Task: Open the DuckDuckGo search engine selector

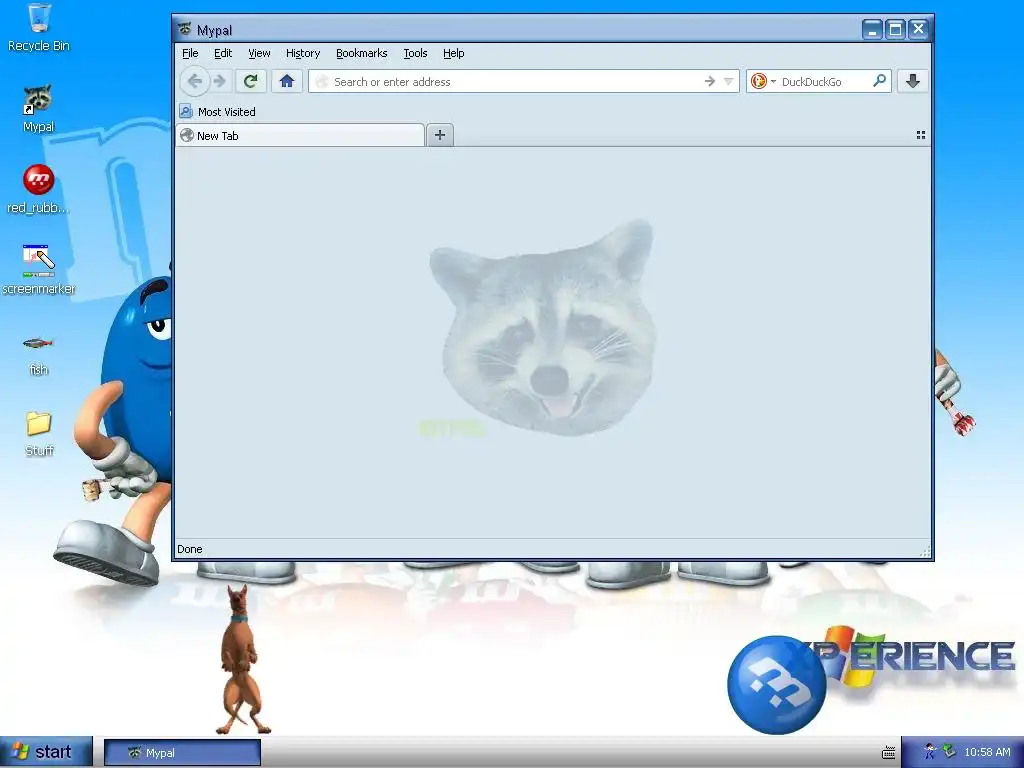Action: pos(763,81)
